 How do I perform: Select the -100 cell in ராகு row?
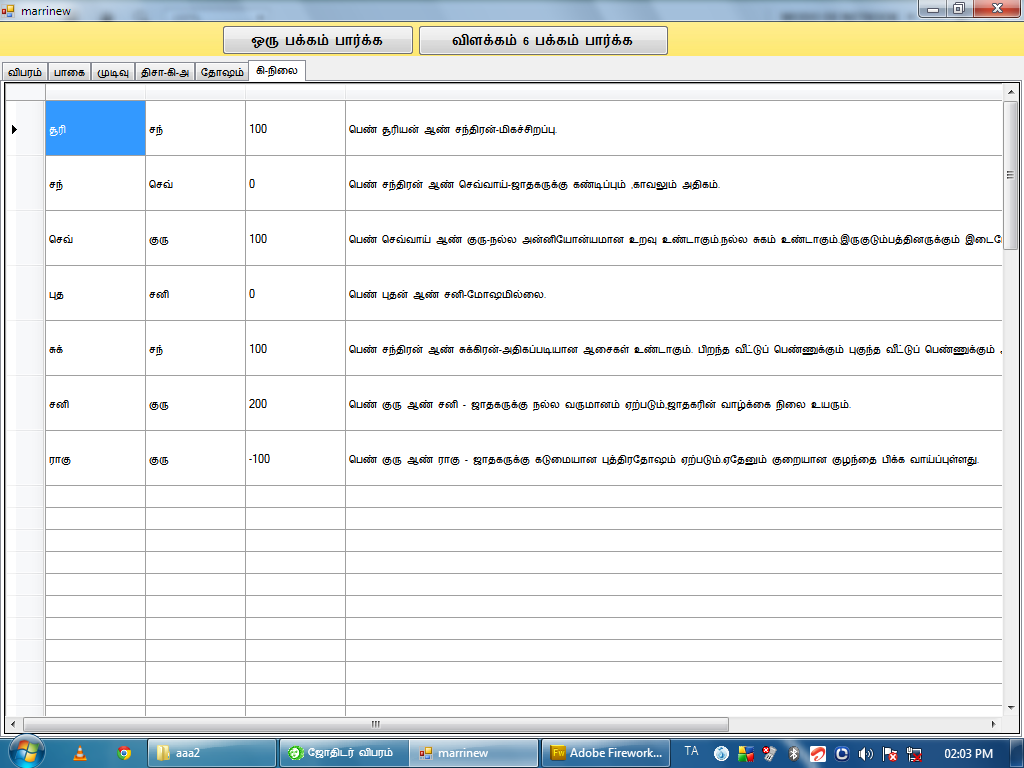point(295,459)
